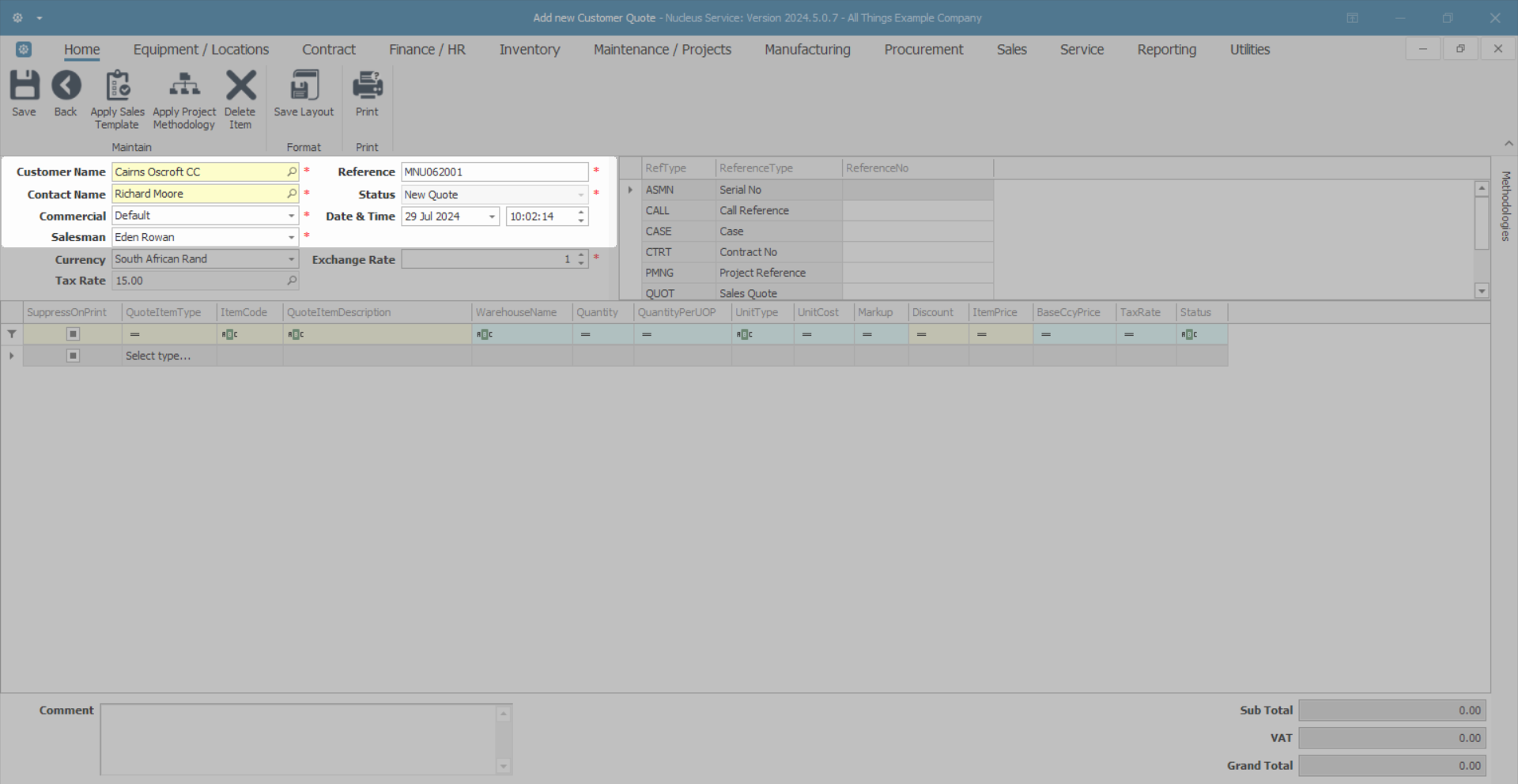Click the QuoteItemType equals filter icon
The width and height of the screenshot is (1518, 784).
click(135, 334)
